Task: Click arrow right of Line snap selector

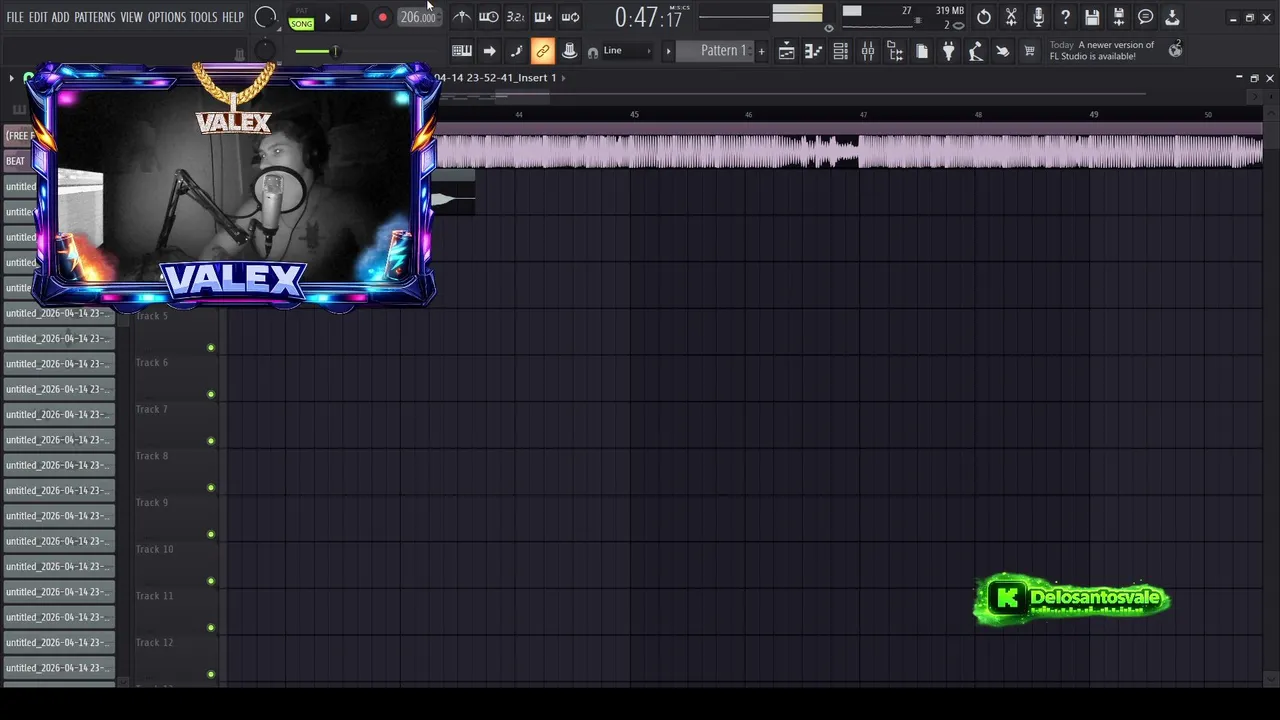Action: 649,51
